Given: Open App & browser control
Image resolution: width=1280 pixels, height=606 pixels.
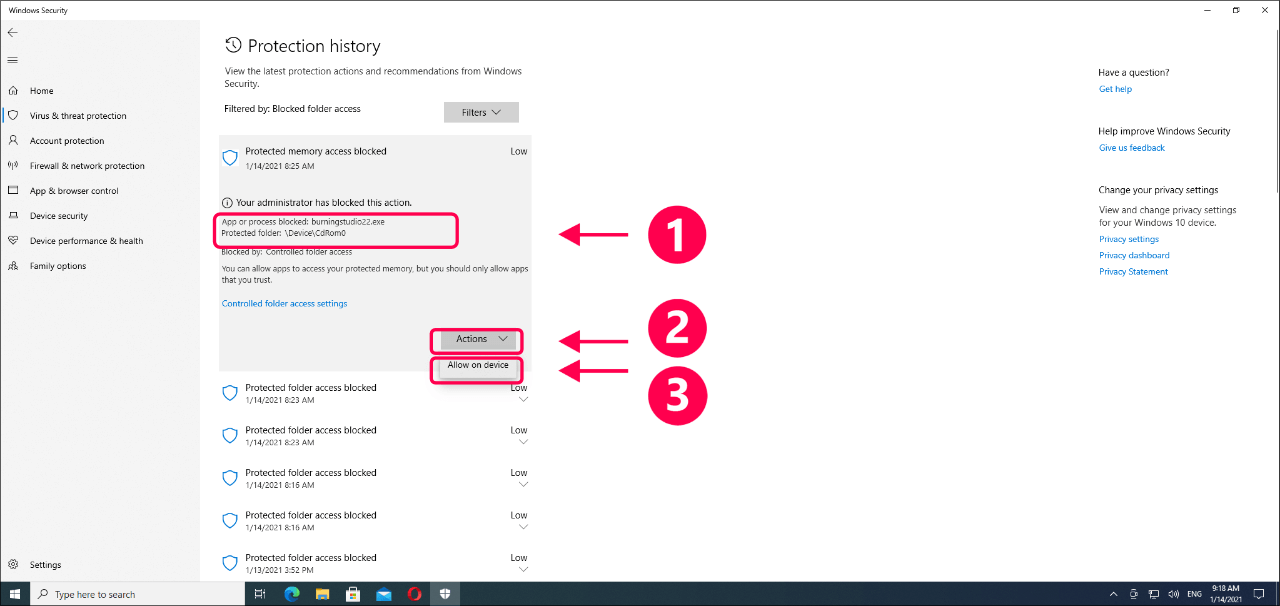Looking at the screenshot, I should pyautogui.click(x=74, y=191).
